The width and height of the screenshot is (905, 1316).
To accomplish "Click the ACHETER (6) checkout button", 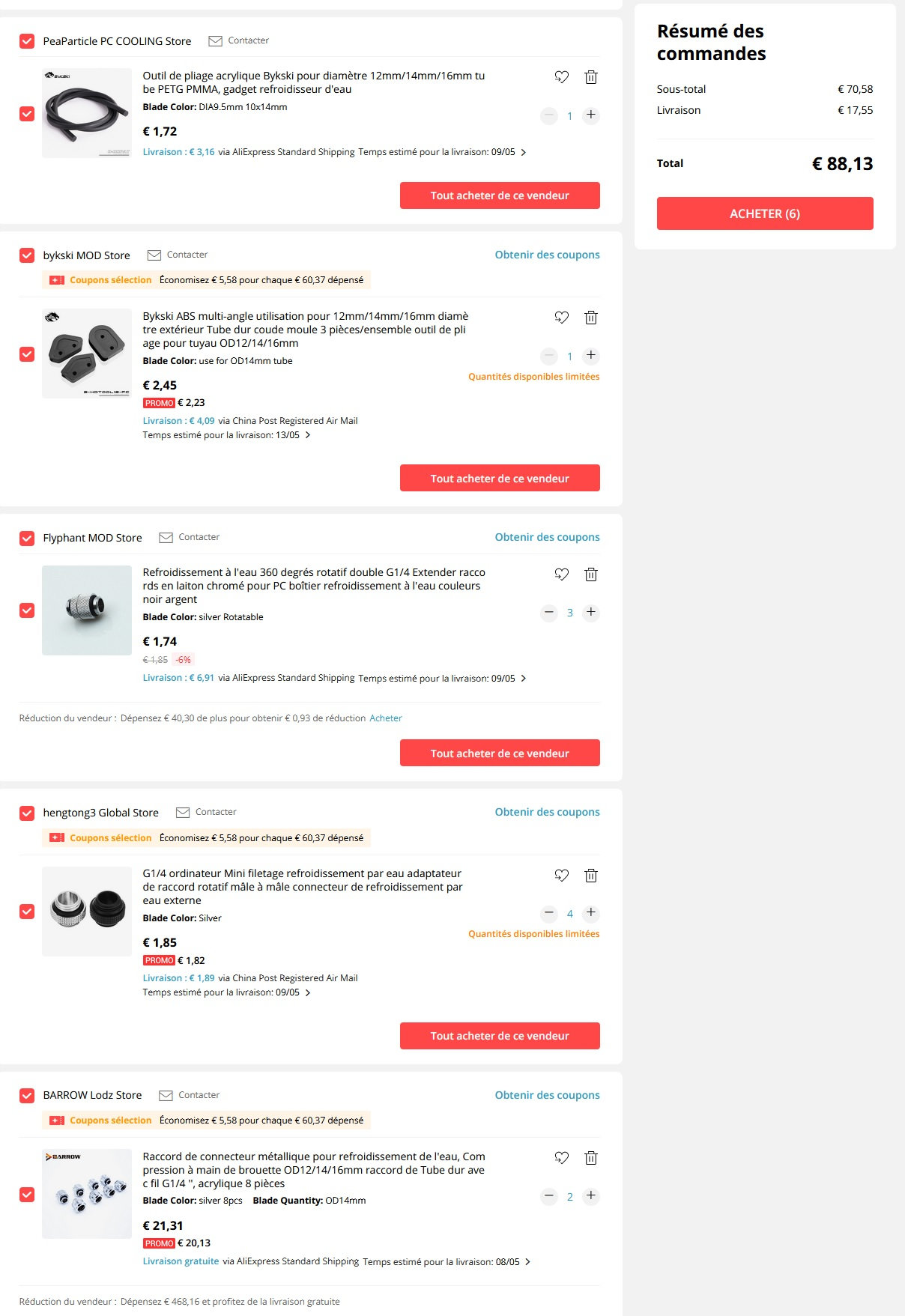I will 765,213.
